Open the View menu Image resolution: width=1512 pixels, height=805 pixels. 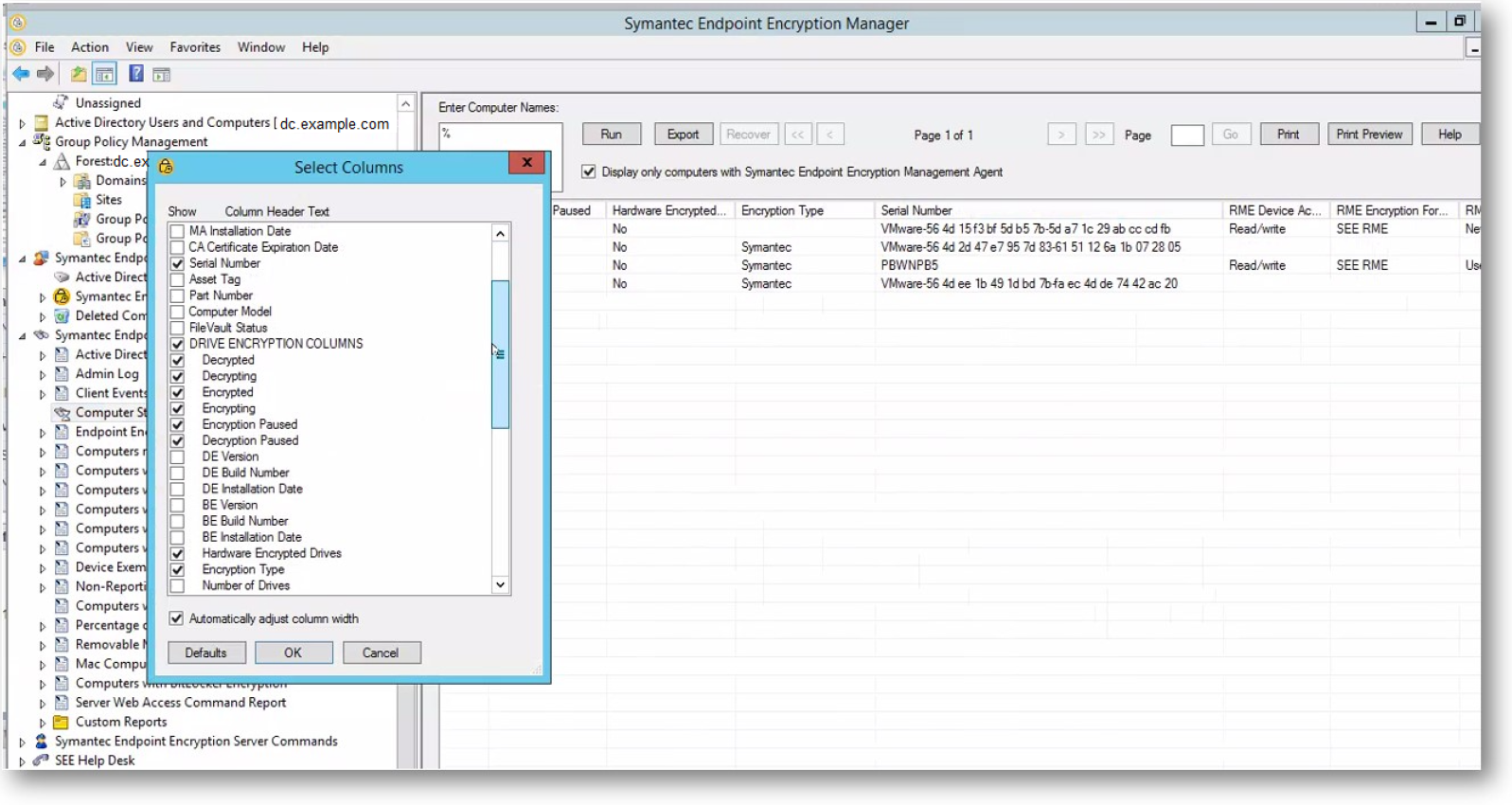[x=139, y=47]
